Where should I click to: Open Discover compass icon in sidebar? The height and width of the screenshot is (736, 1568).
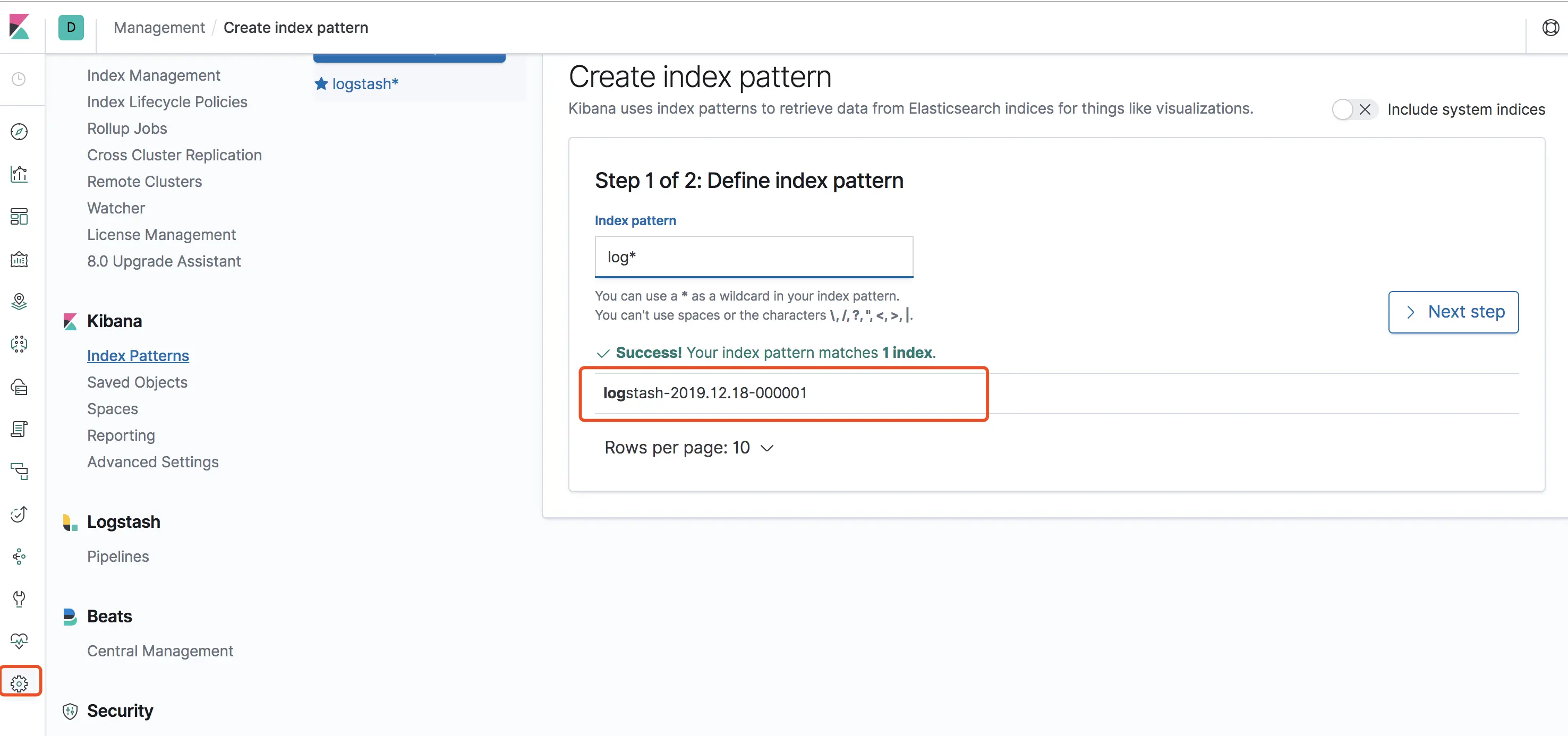(x=19, y=132)
